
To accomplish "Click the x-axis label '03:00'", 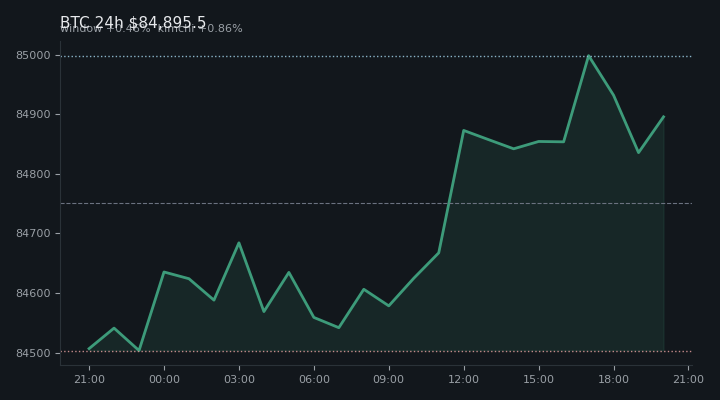I will point(239,379).
